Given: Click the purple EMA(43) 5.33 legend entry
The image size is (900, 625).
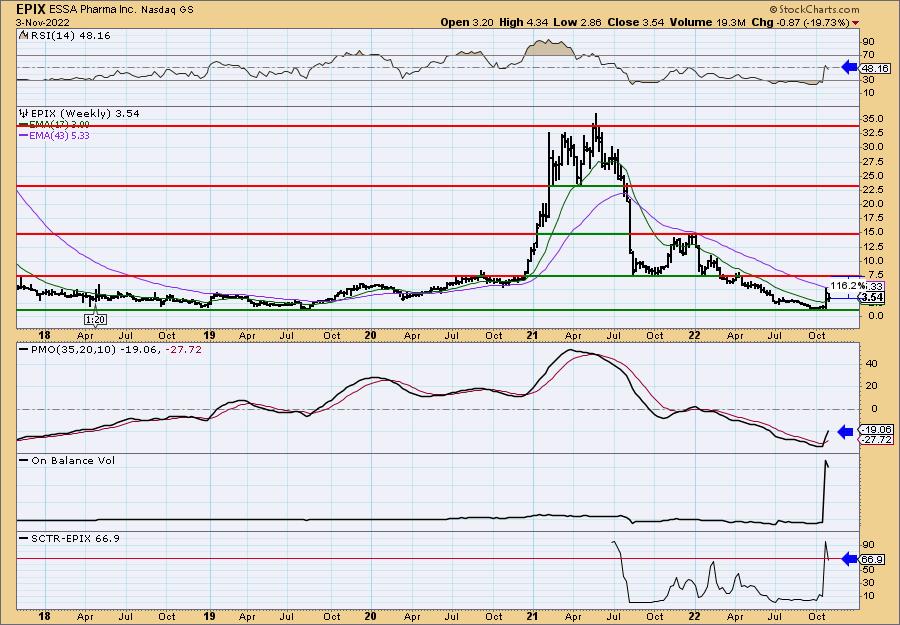Looking at the screenshot, I should tap(55, 135).
